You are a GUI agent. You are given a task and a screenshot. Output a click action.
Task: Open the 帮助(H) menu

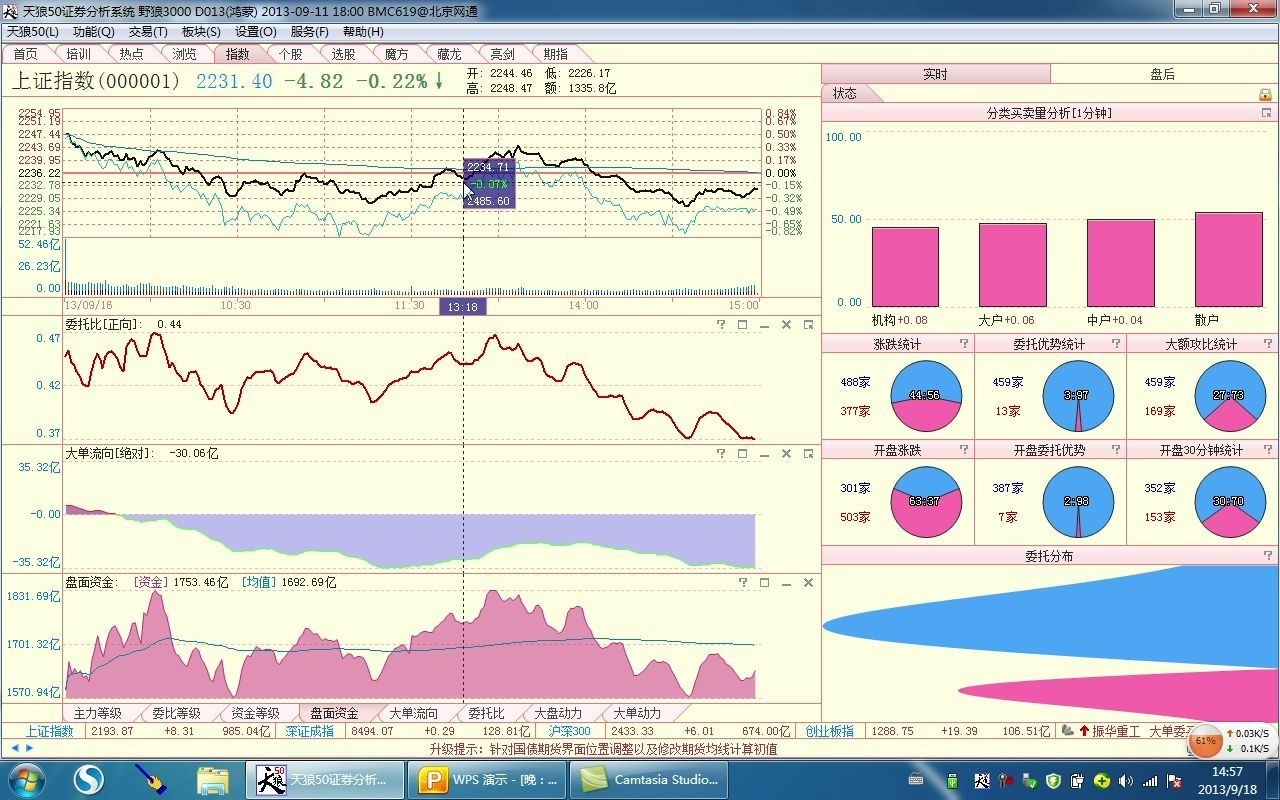click(x=363, y=32)
